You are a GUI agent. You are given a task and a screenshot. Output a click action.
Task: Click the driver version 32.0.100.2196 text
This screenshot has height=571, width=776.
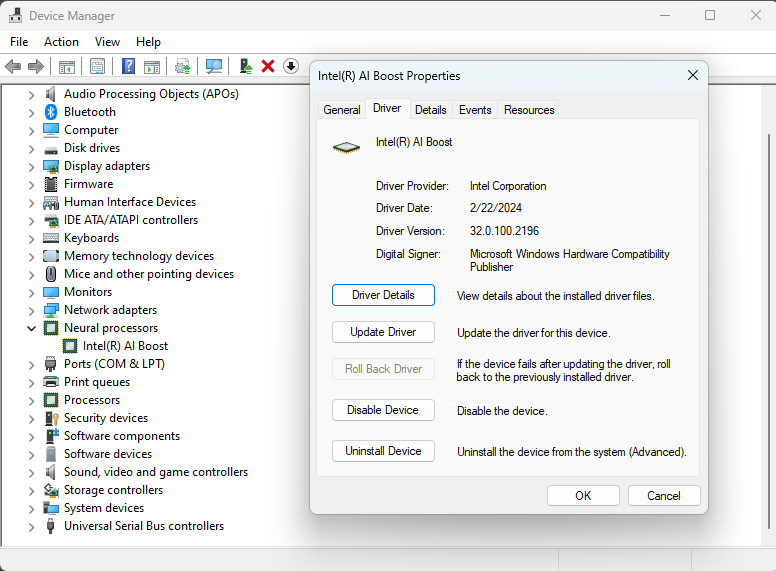[x=504, y=231]
